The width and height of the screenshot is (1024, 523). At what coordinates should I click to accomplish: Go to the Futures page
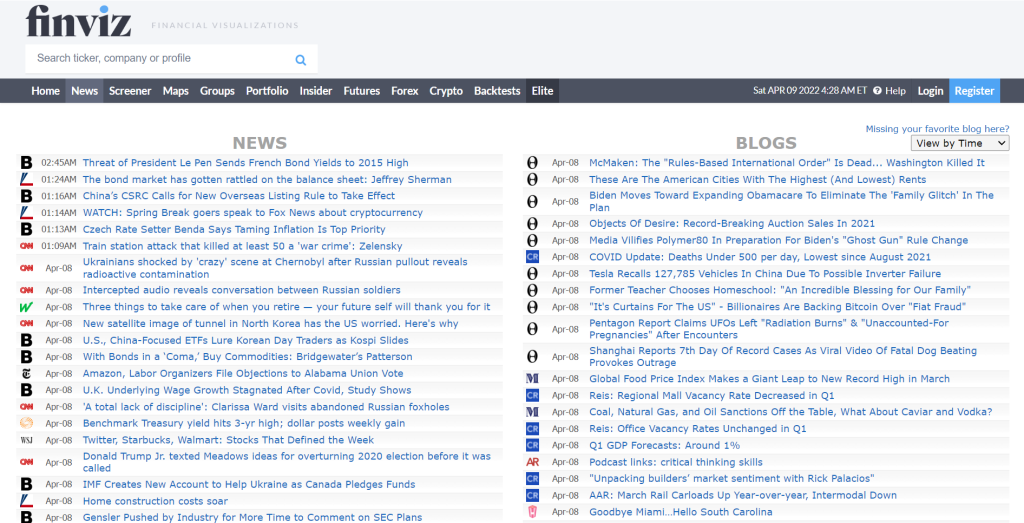[362, 91]
